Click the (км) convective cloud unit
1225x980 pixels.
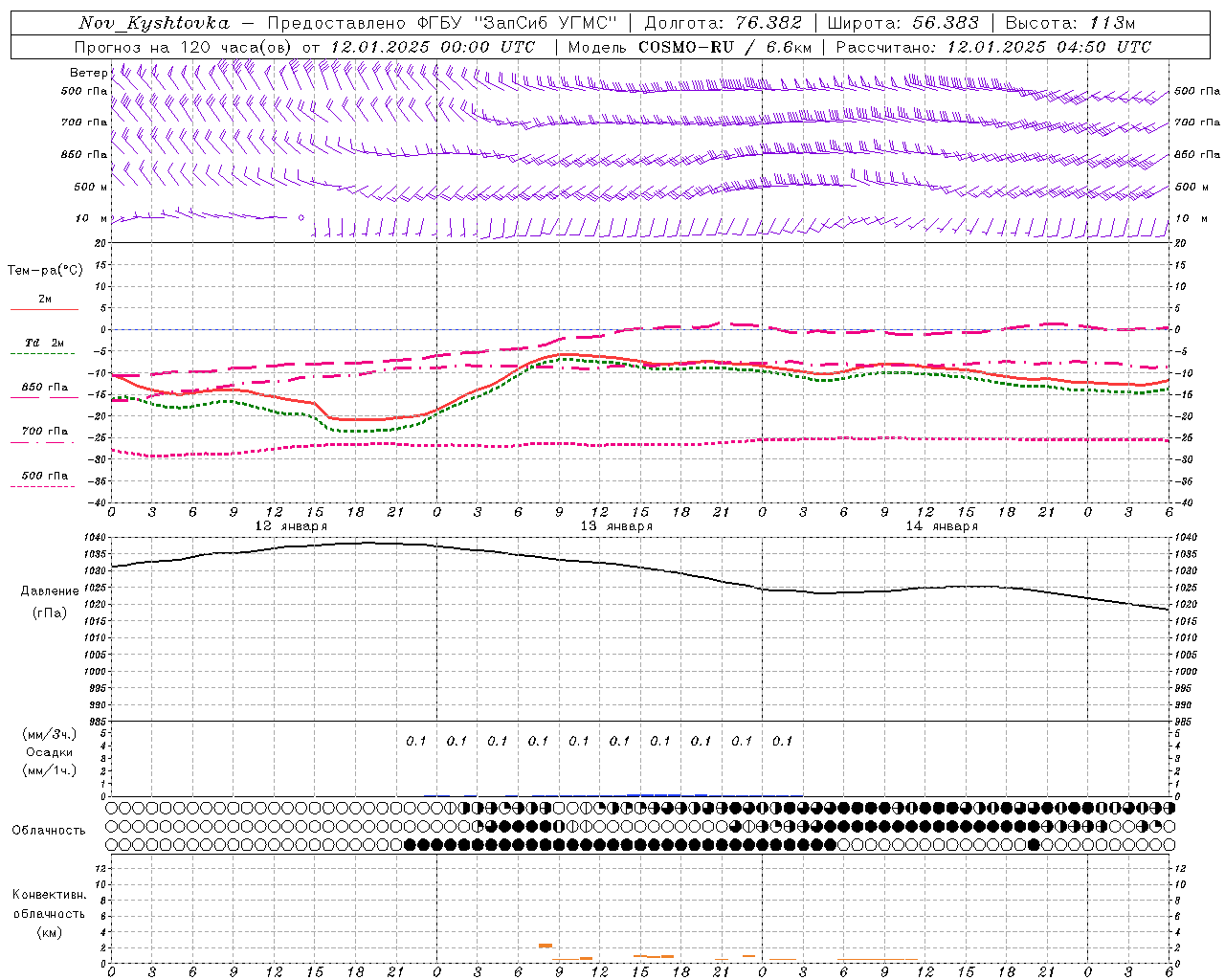click(49, 932)
